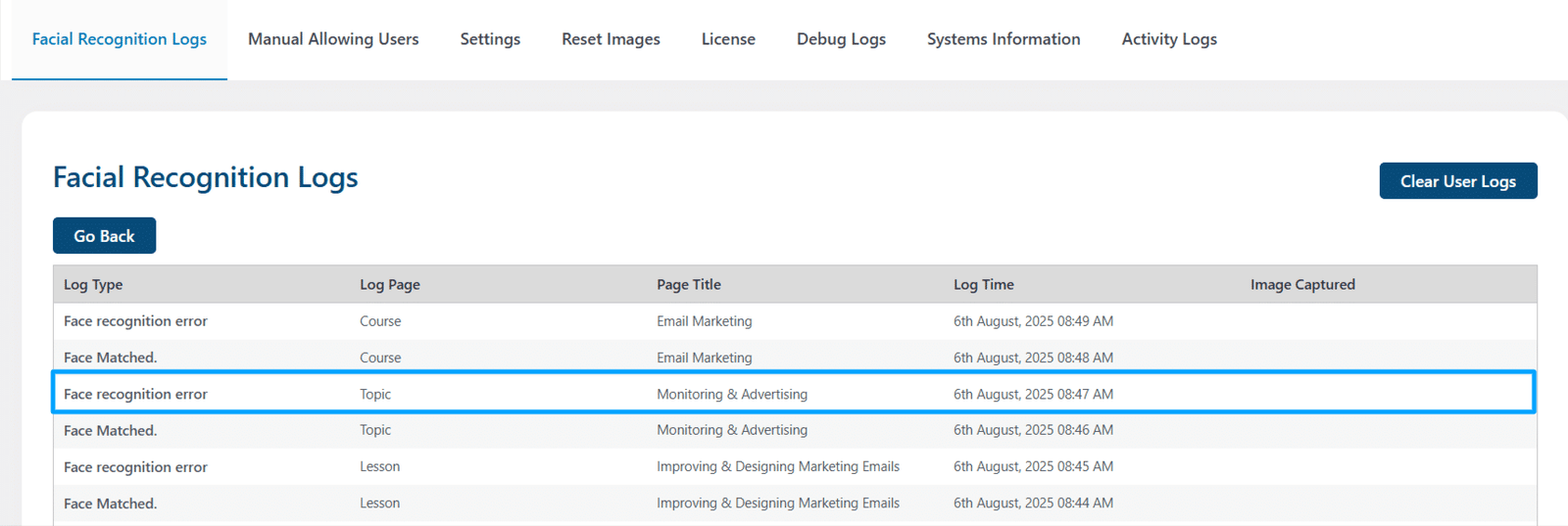Viewport: 1568px width, 526px height.
Task: Switch to Activity Logs tab
Action: click(x=1169, y=39)
